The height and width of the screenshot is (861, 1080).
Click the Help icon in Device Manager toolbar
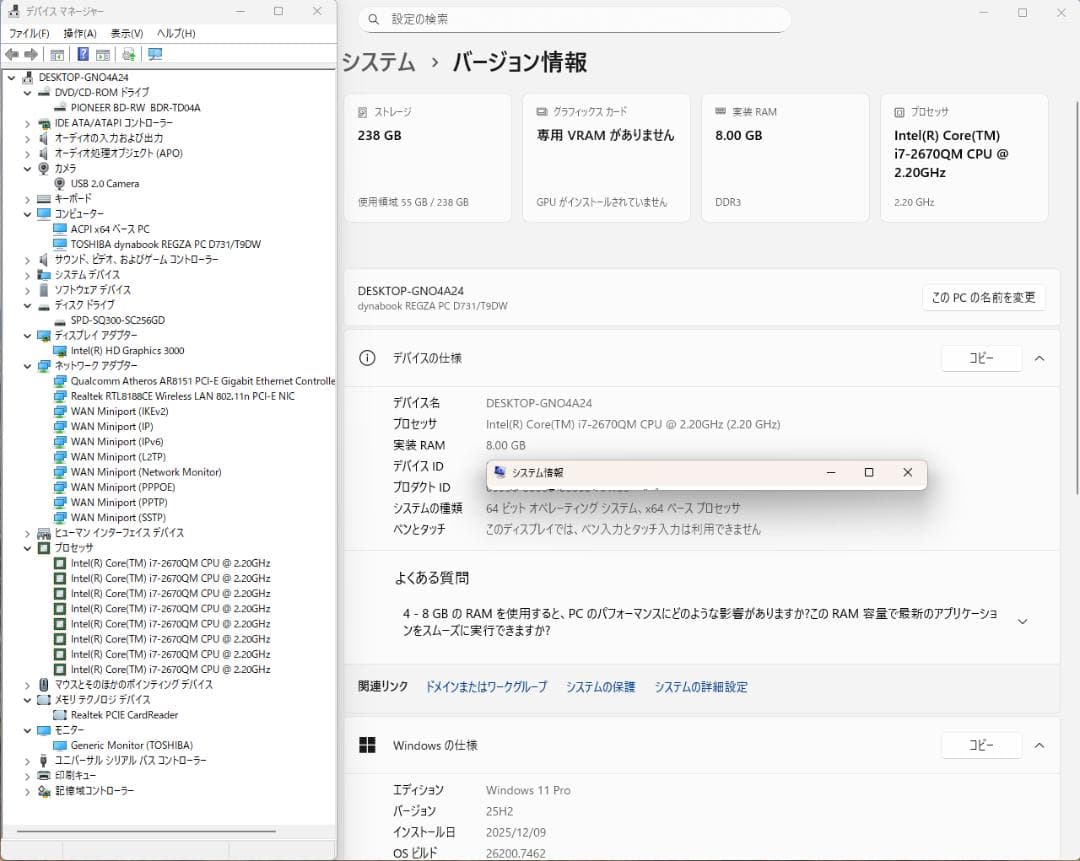(83, 54)
